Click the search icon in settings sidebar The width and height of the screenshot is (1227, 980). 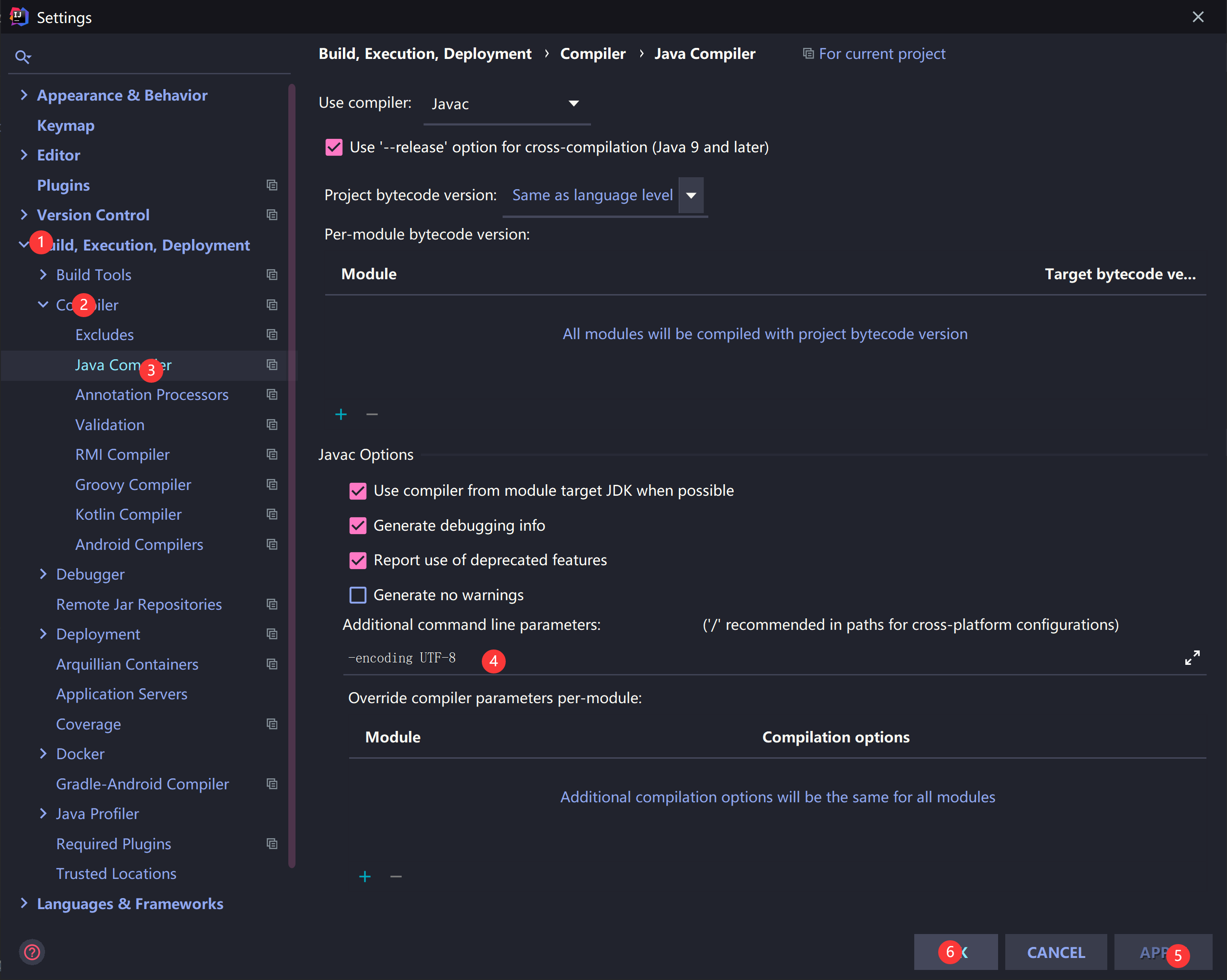pos(23,57)
